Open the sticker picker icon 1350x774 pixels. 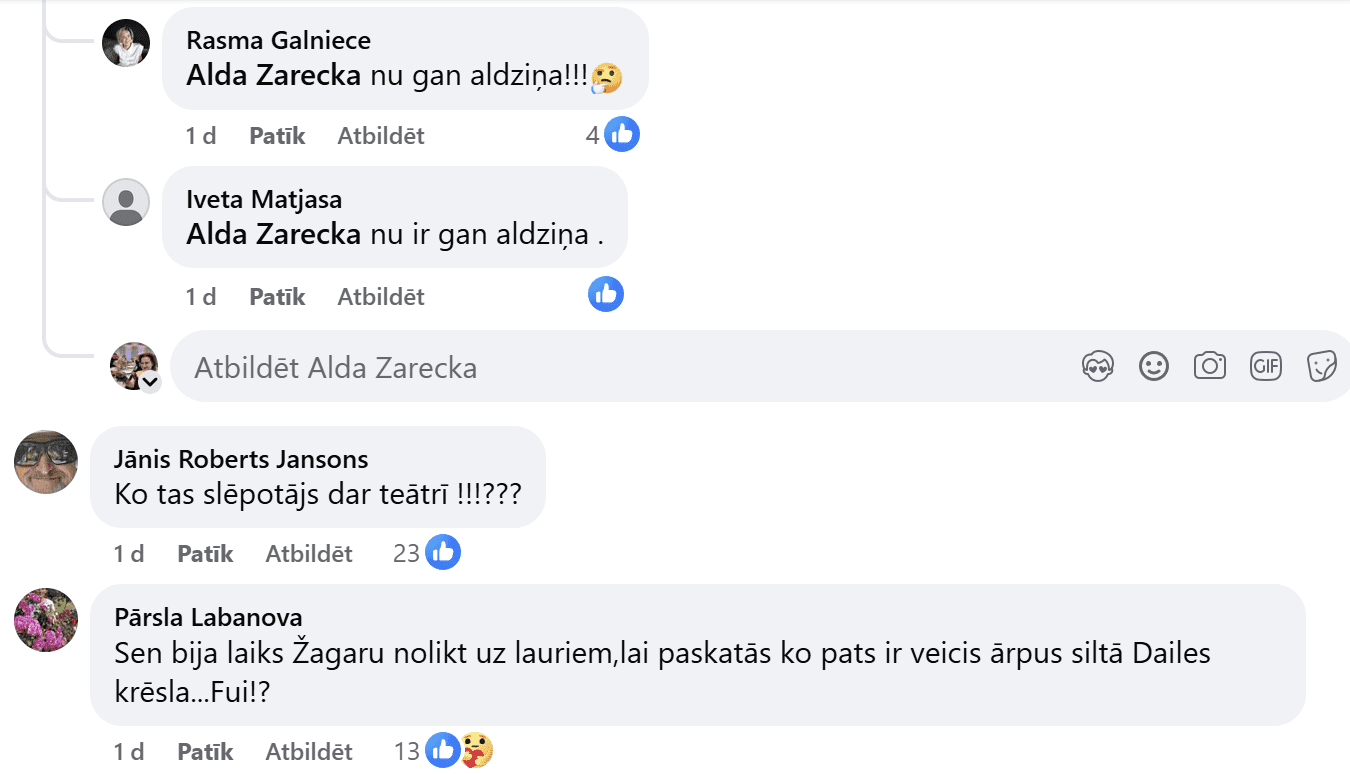(x=1322, y=367)
